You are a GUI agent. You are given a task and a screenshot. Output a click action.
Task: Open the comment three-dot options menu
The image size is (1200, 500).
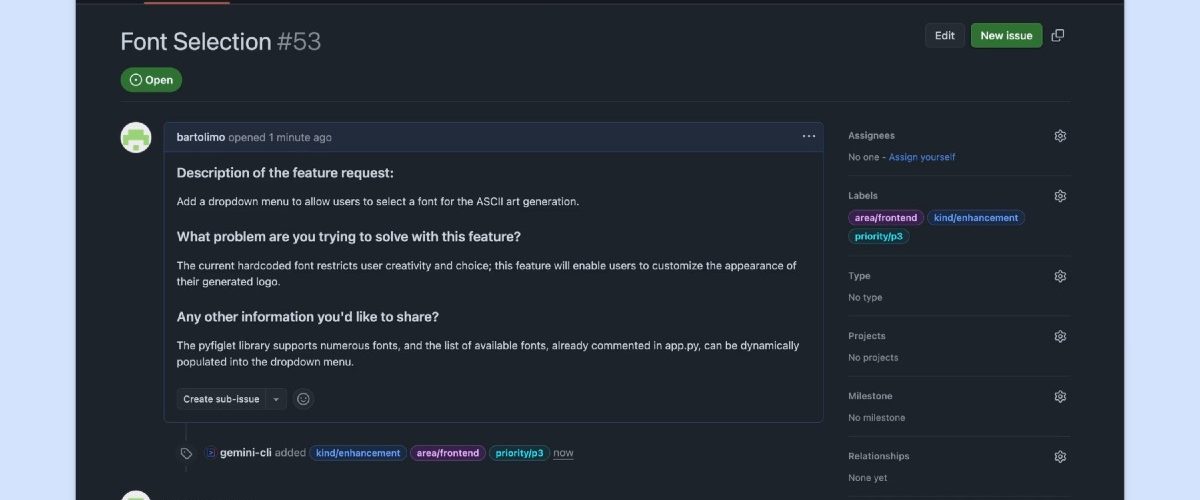point(809,136)
